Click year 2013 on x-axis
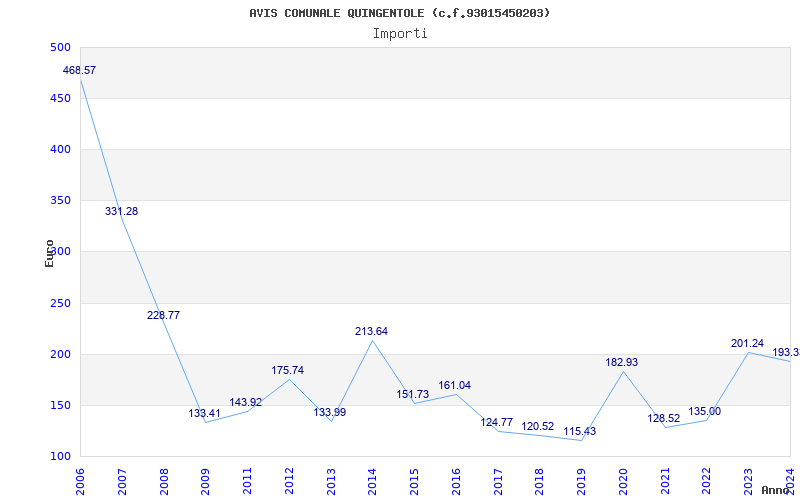This screenshot has height=500, width=800. coord(331,482)
